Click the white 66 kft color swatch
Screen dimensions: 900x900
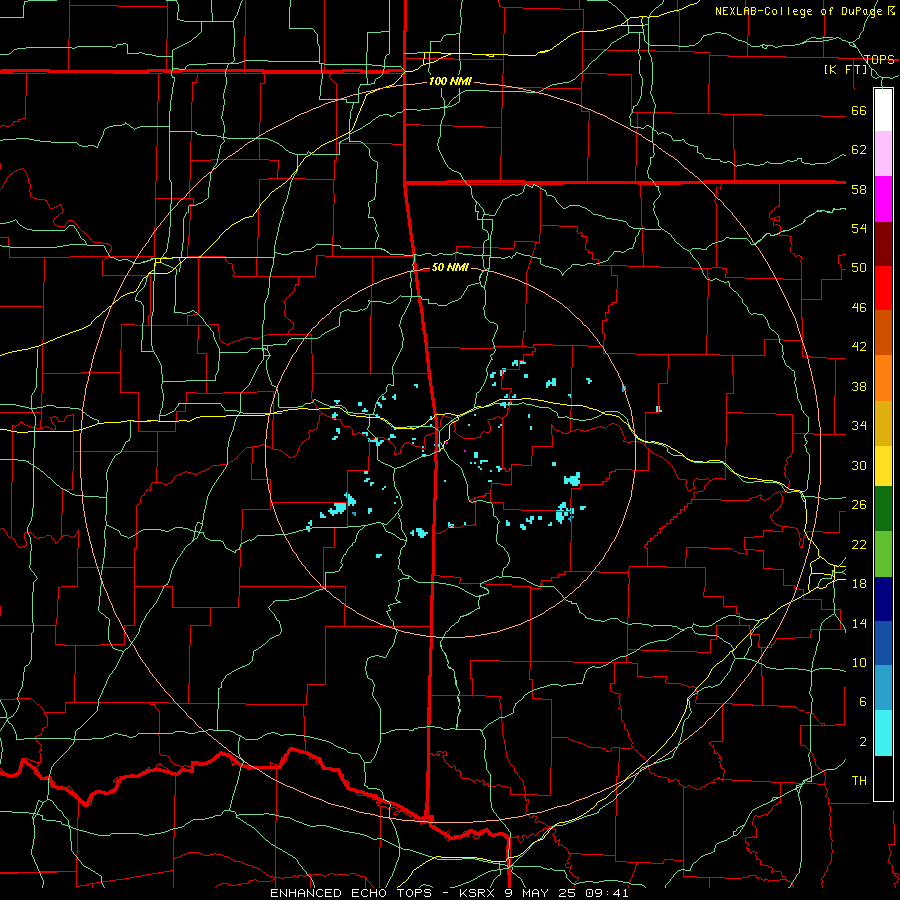(883, 110)
